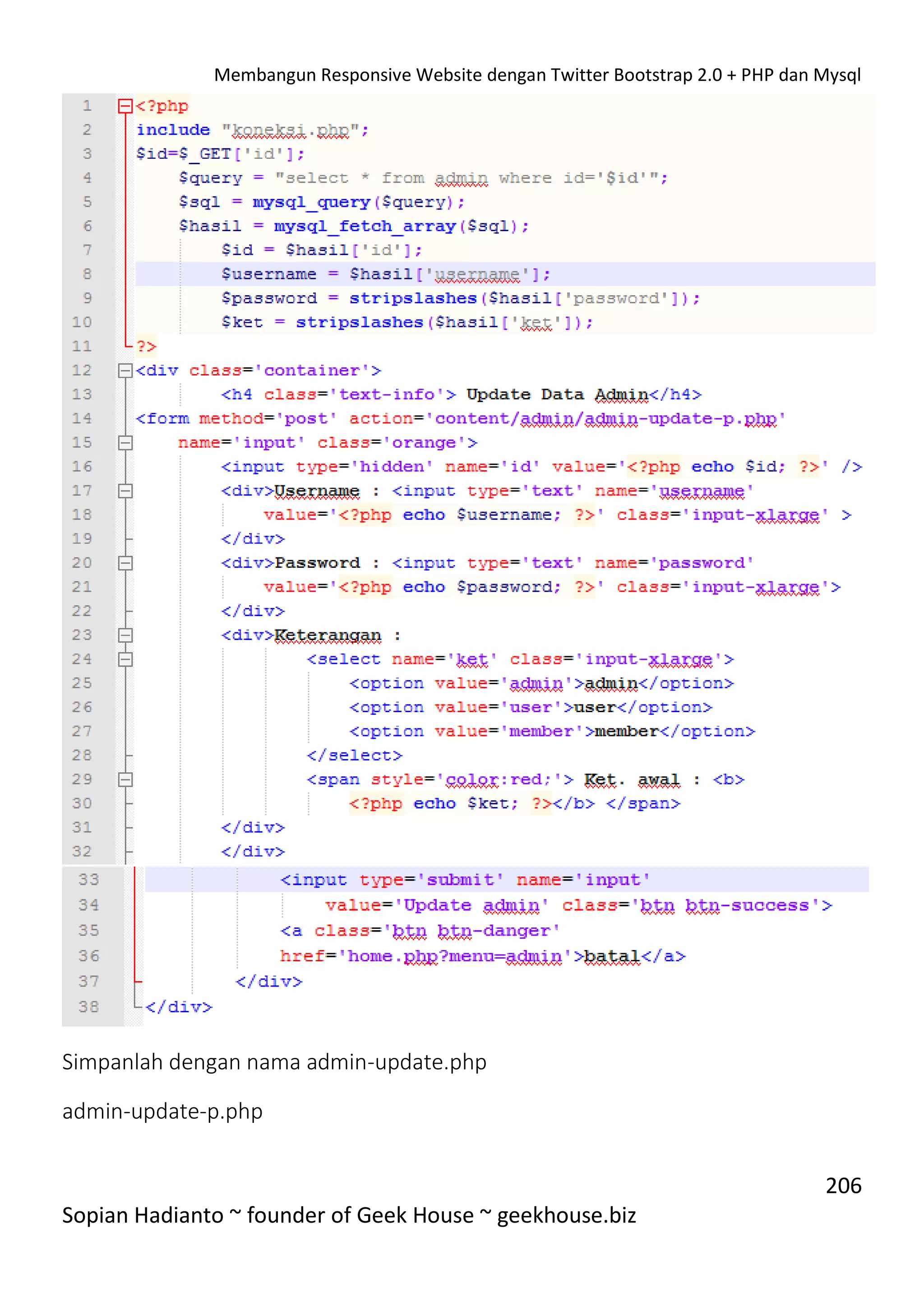Collapse the span fold marker on line 29
This screenshot has height=1307, width=924.
pyautogui.click(x=125, y=779)
